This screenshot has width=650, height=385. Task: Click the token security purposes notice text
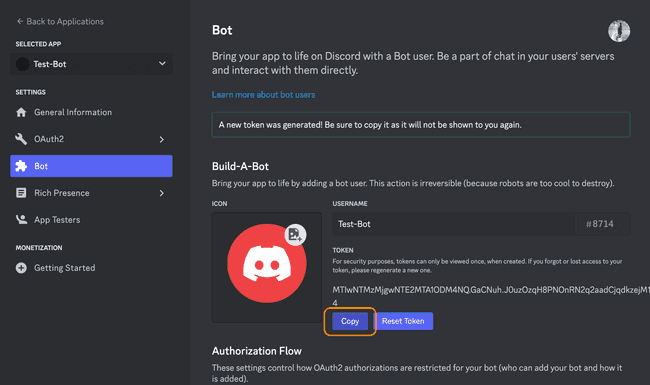point(477,266)
